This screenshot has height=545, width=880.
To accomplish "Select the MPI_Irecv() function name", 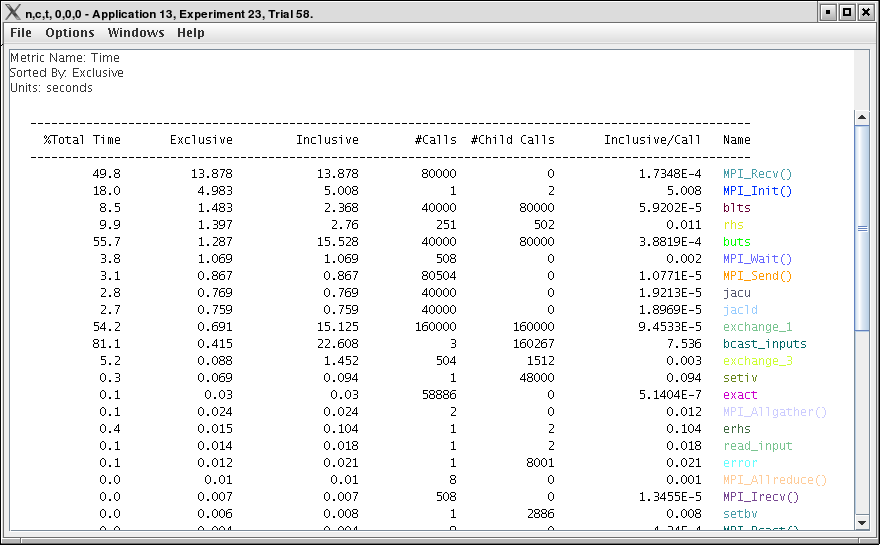I will pos(760,497).
